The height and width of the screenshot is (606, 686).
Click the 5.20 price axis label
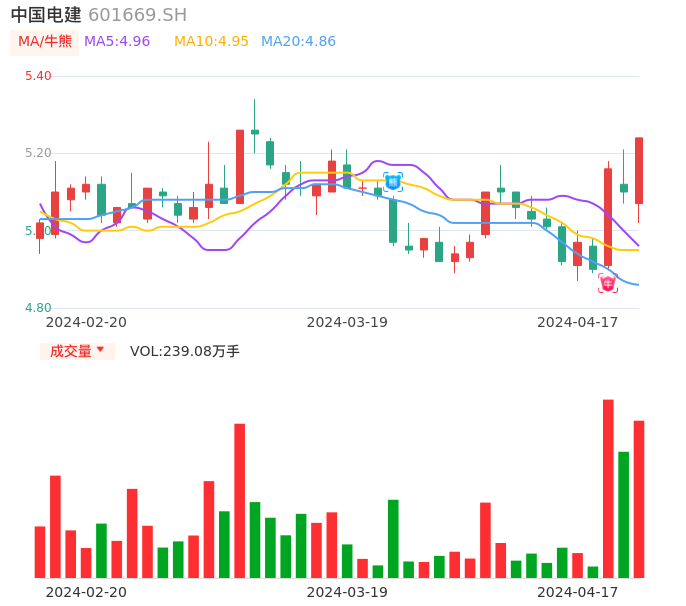(x=38, y=153)
